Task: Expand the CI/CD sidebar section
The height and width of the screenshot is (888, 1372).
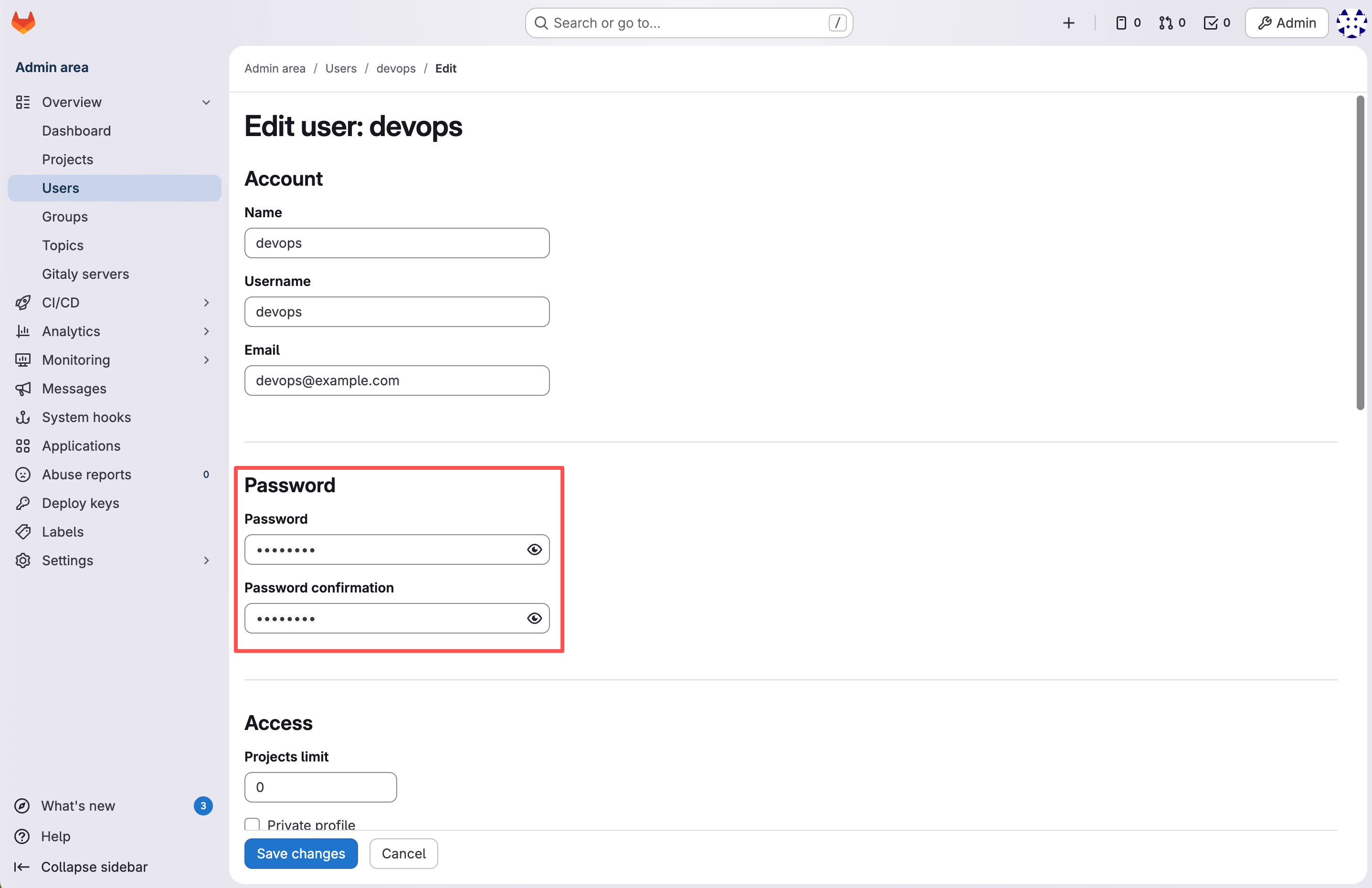Action: [x=206, y=303]
